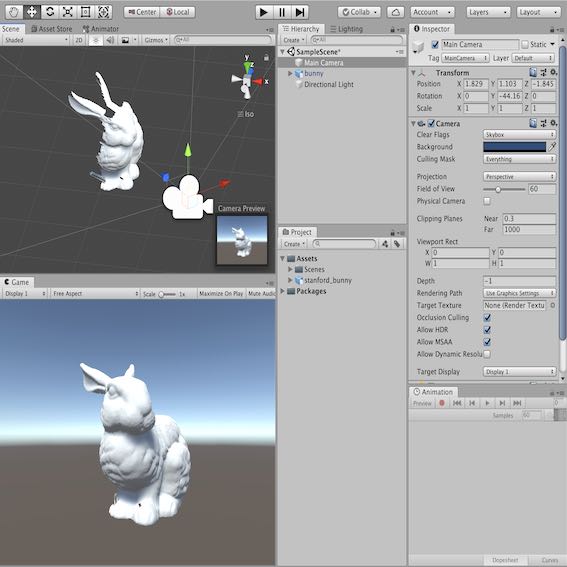The image size is (567, 567).
Task: Click the Pause button
Action: pos(282,12)
